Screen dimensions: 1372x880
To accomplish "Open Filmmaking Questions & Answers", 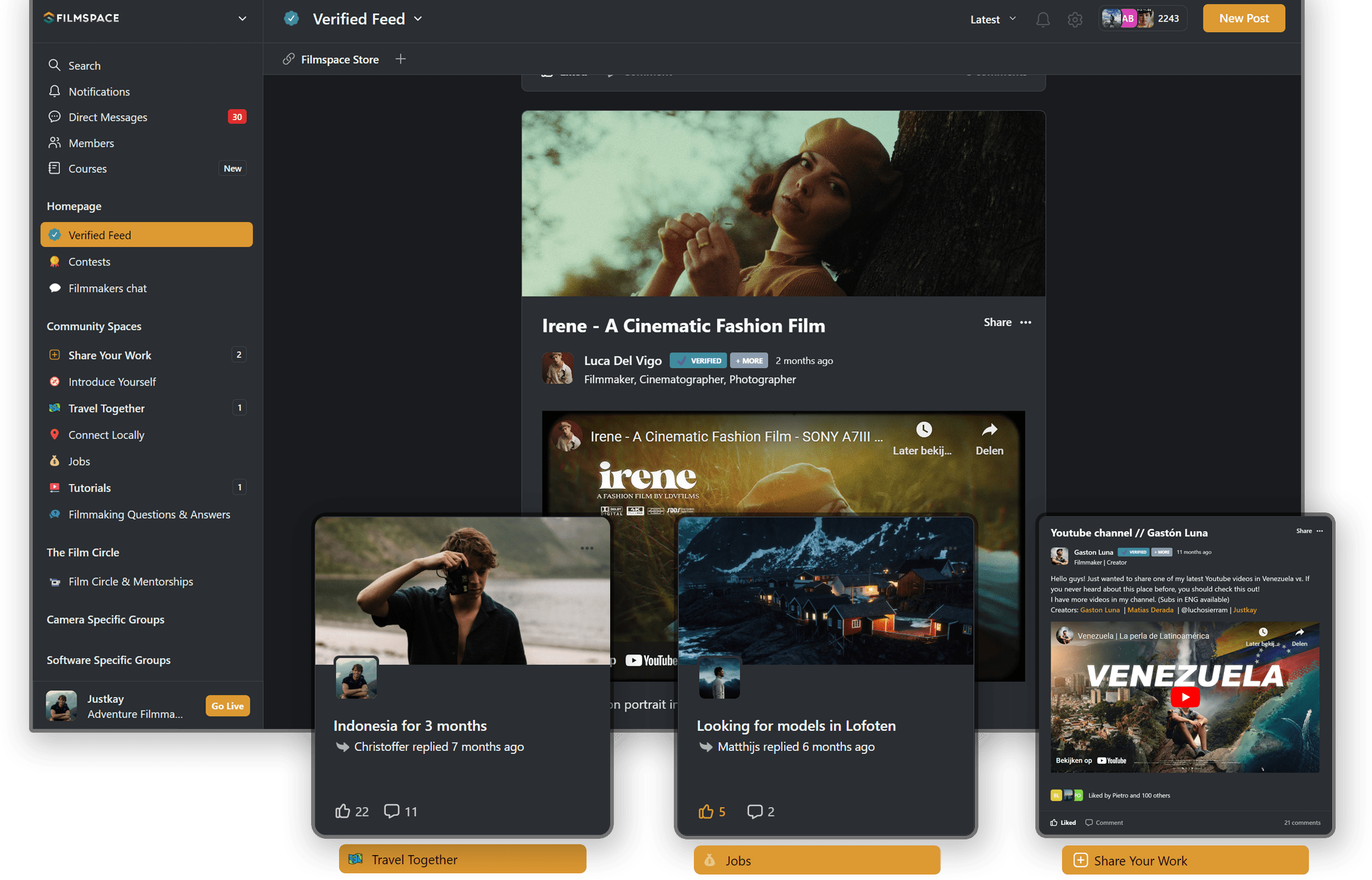I will (146, 514).
